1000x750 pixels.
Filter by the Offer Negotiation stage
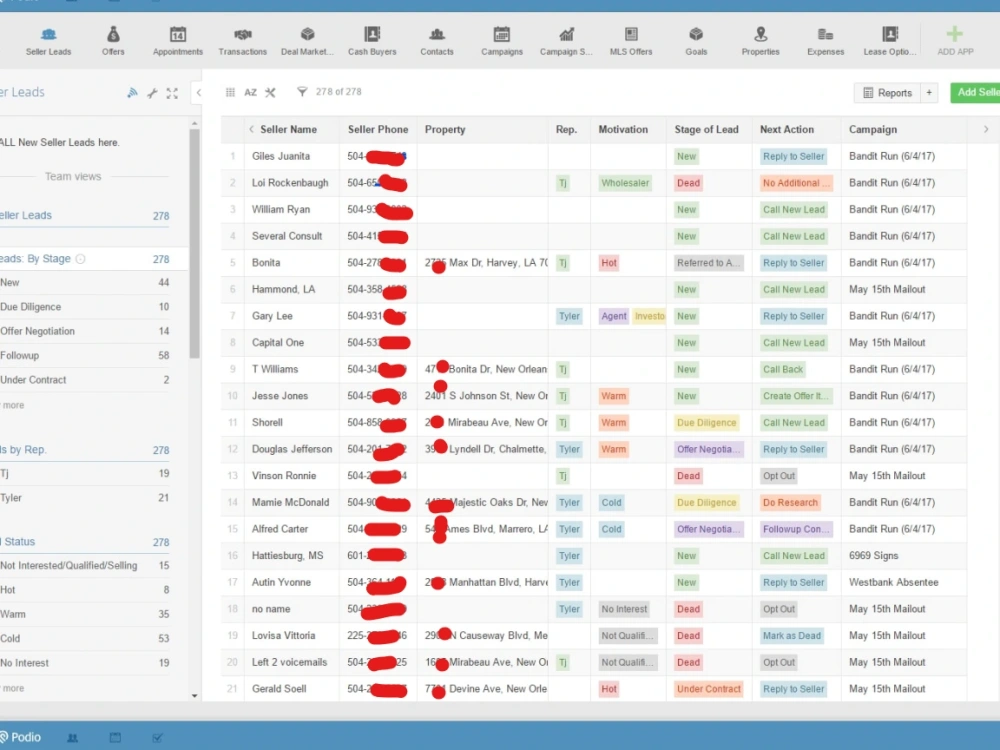pyautogui.click(x=85, y=331)
